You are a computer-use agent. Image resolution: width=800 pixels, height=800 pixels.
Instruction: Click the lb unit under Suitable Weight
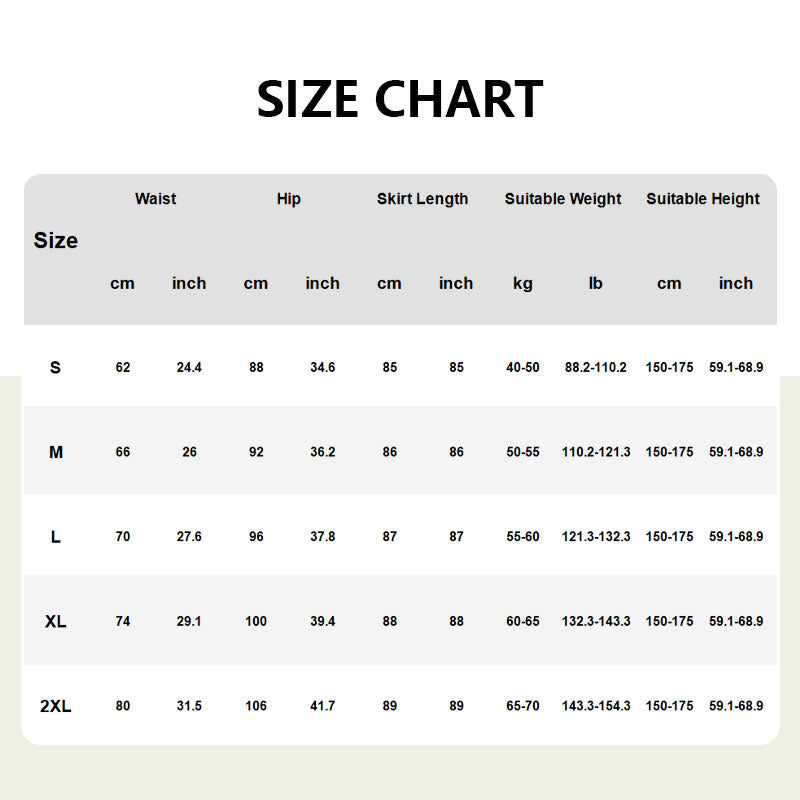pos(596,283)
